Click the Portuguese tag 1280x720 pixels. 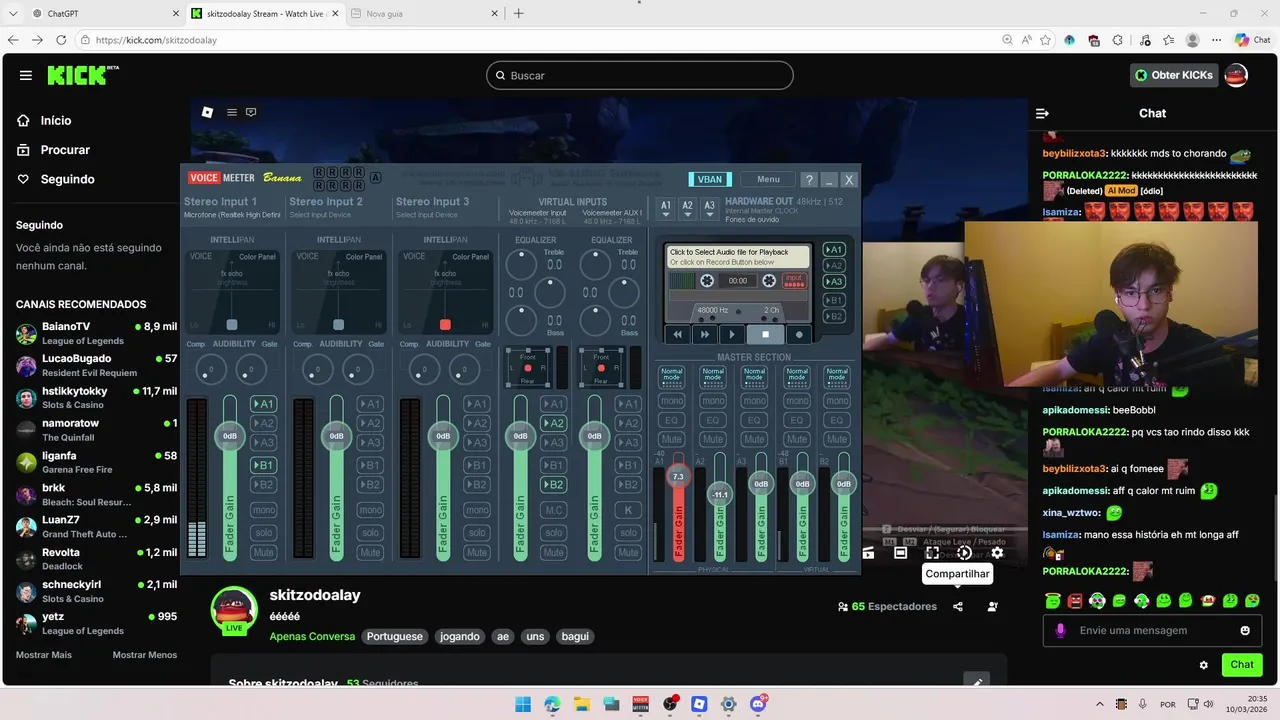pyautogui.click(x=394, y=636)
